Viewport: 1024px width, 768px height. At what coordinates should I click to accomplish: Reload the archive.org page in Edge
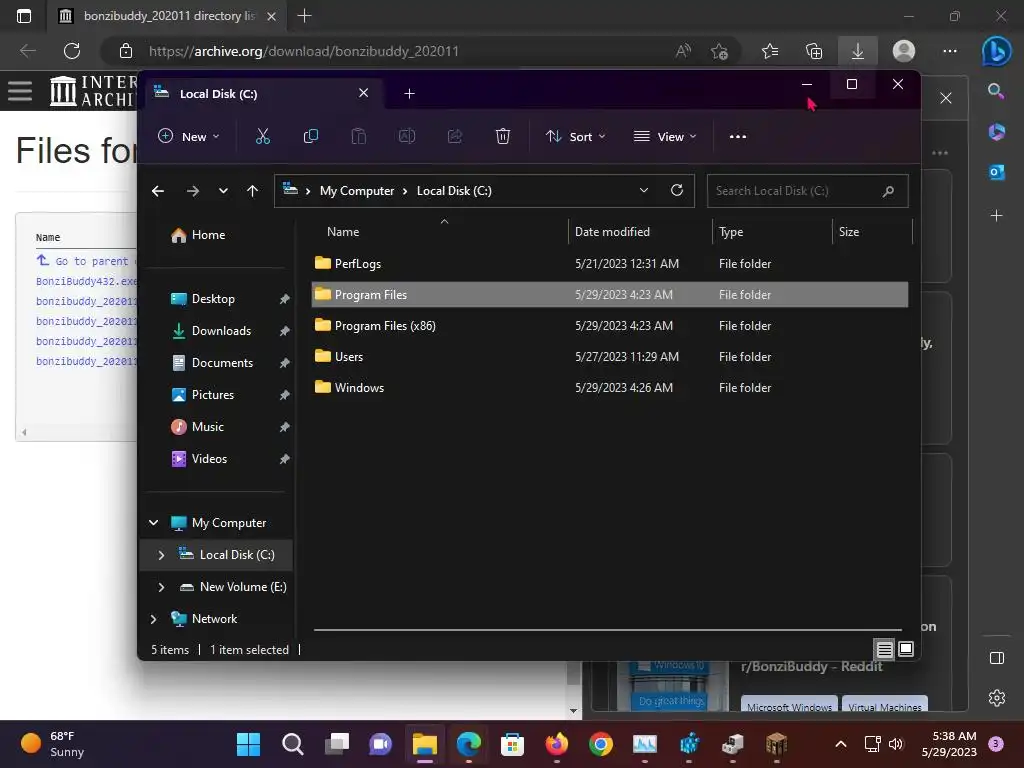(x=72, y=51)
